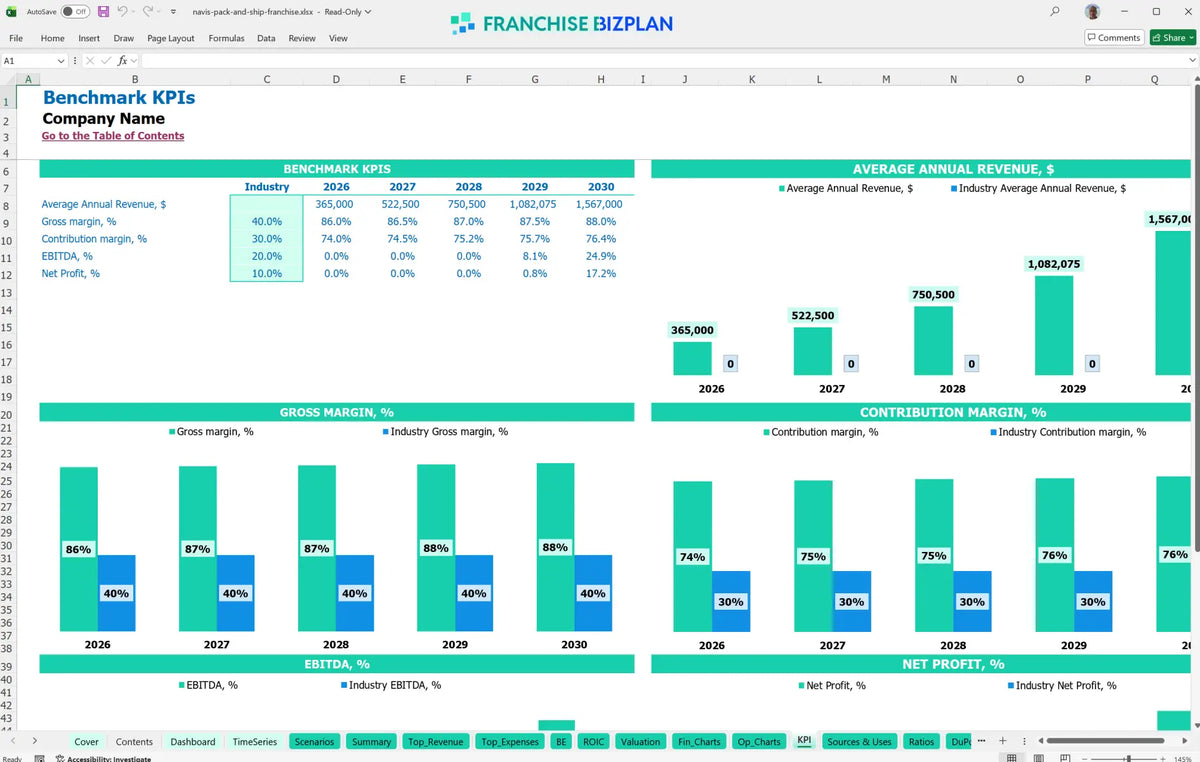Toggle the AutoSave switch

[x=75, y=12]
